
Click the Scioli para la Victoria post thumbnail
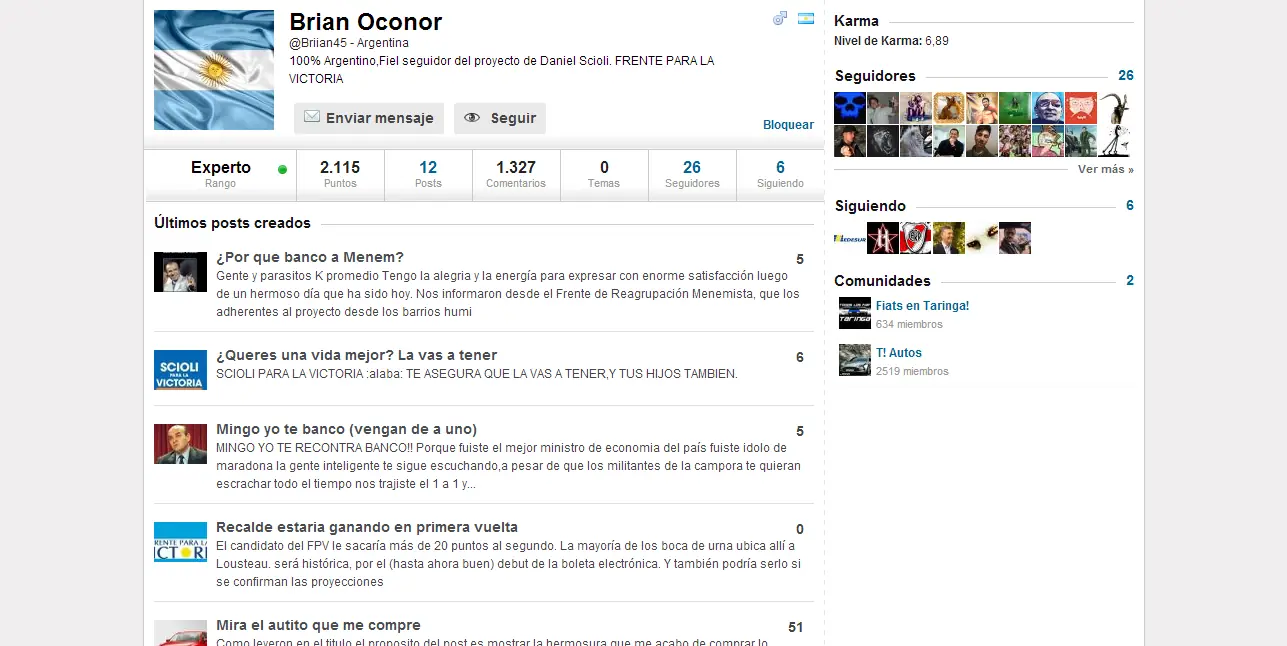pyautogui.click(x=180, y=370)
